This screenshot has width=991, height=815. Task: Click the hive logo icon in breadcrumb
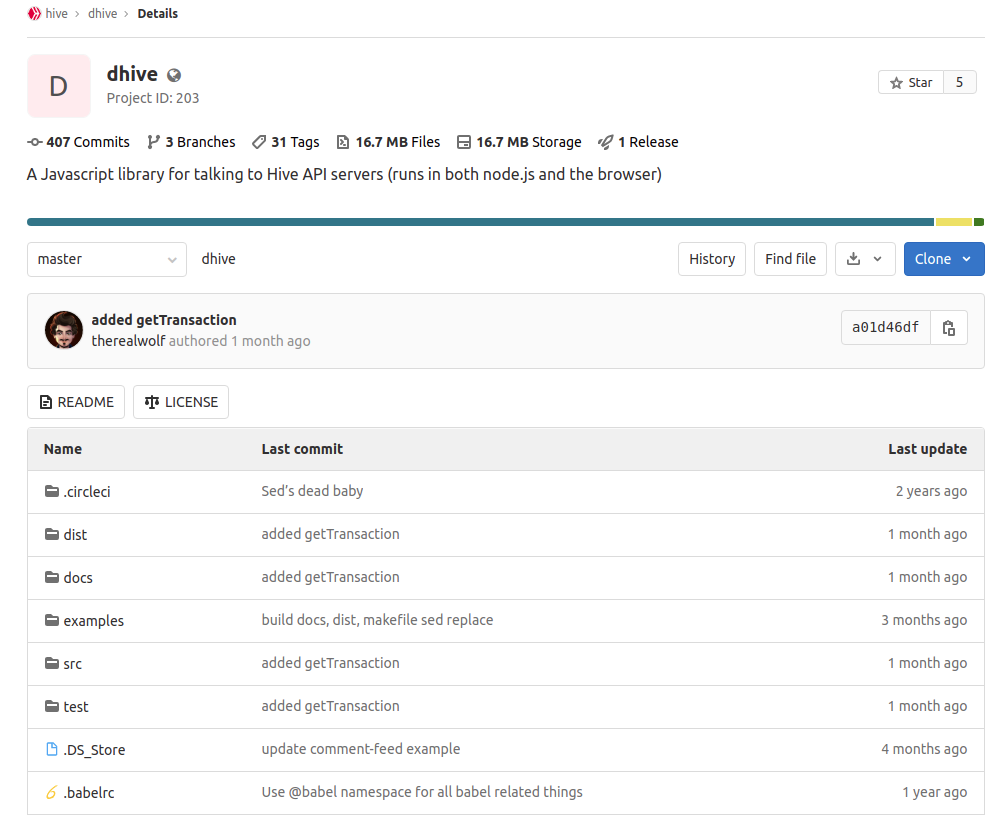[x=34, y=13]
